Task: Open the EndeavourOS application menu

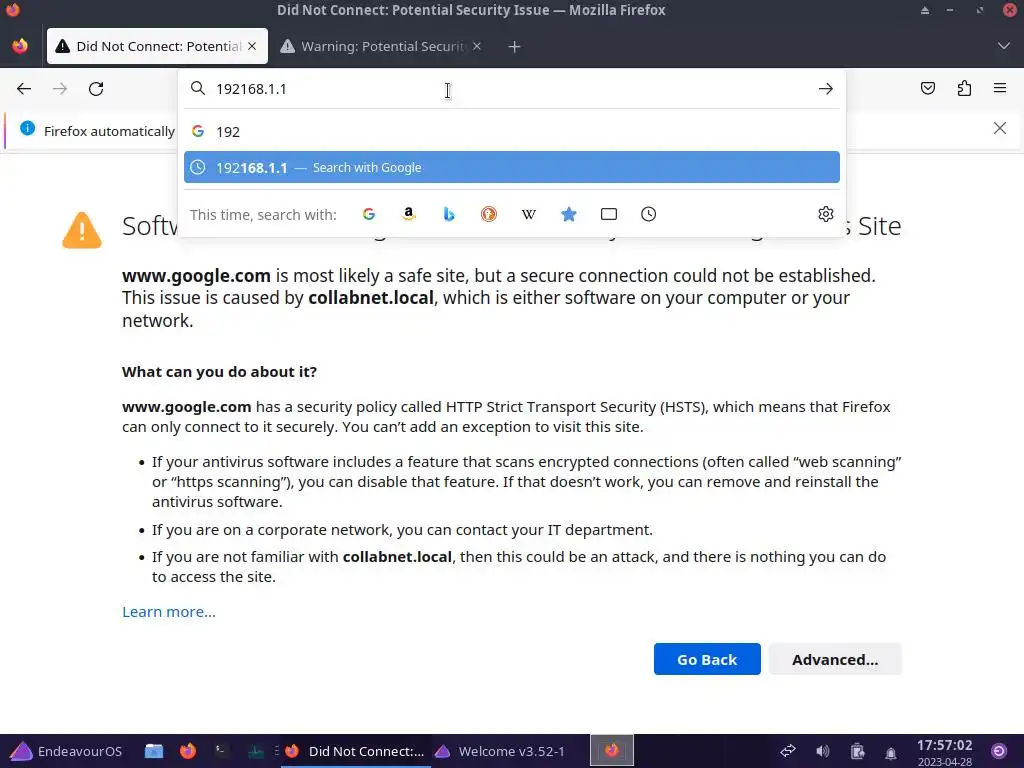Action: tap(67, 751)
